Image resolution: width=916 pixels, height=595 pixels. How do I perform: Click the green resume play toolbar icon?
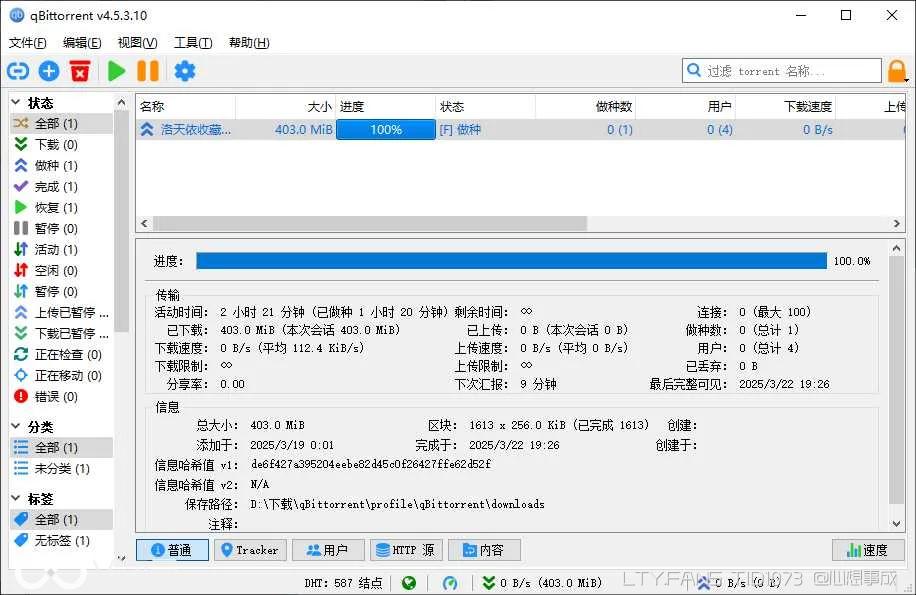(x=117, y=71)
